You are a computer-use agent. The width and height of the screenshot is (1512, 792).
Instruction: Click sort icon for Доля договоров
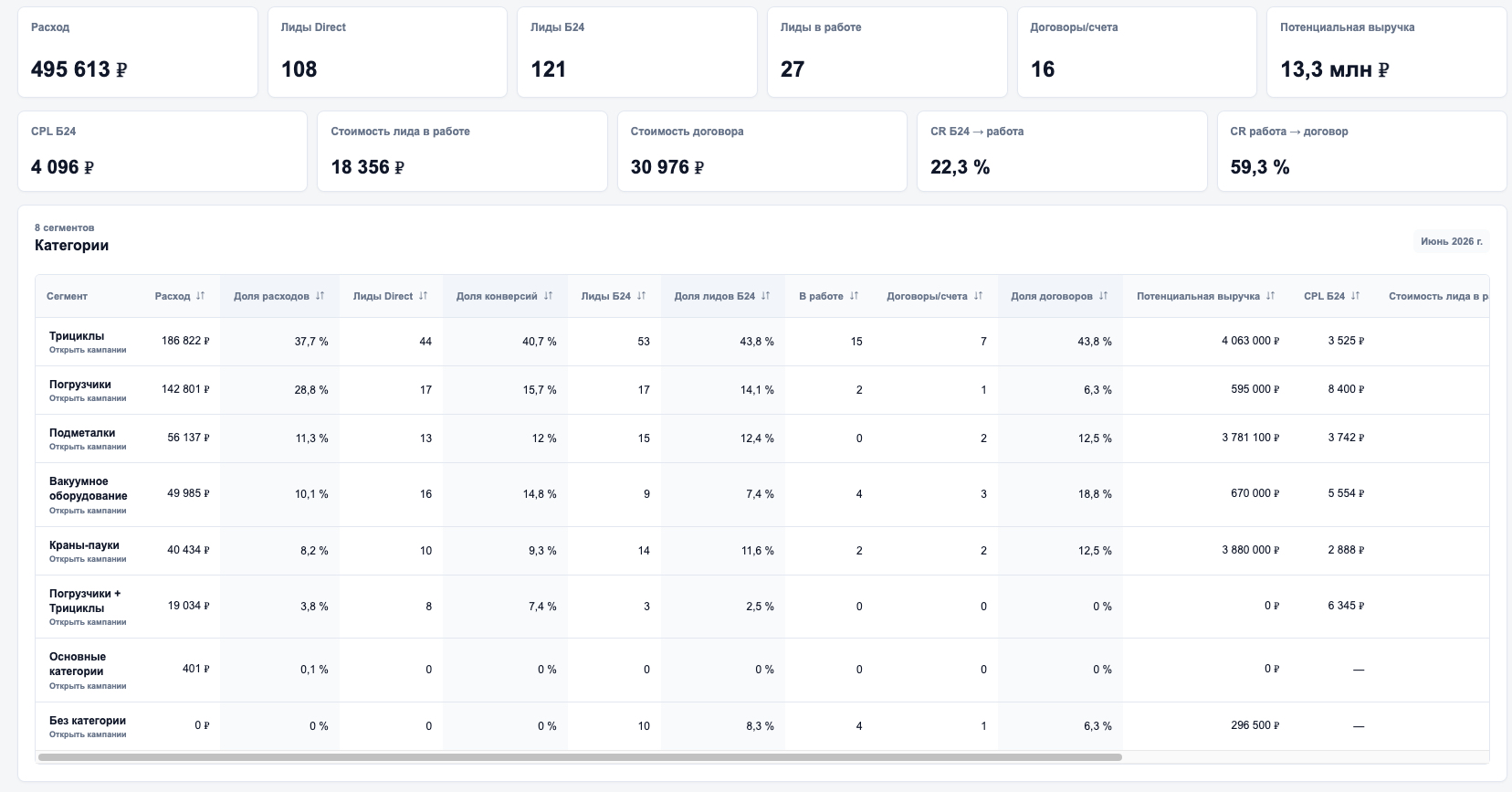(1103, 296)
